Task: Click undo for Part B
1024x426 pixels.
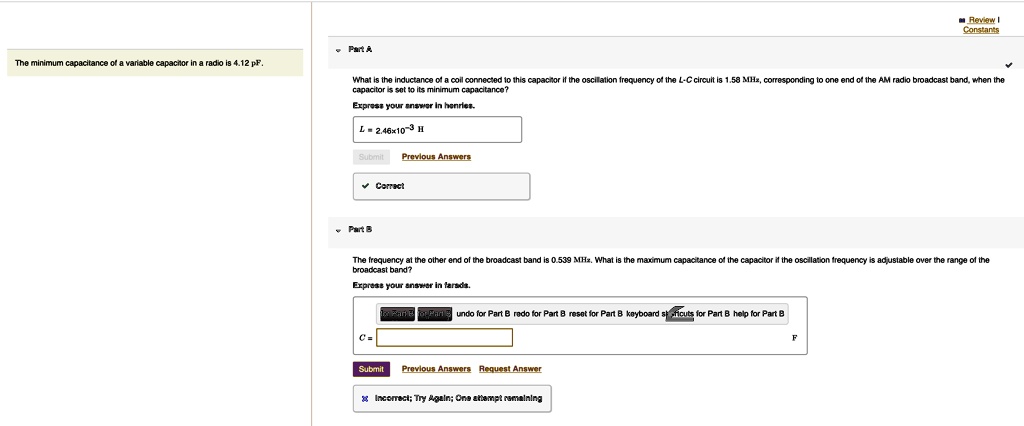Action: [483, 314]
